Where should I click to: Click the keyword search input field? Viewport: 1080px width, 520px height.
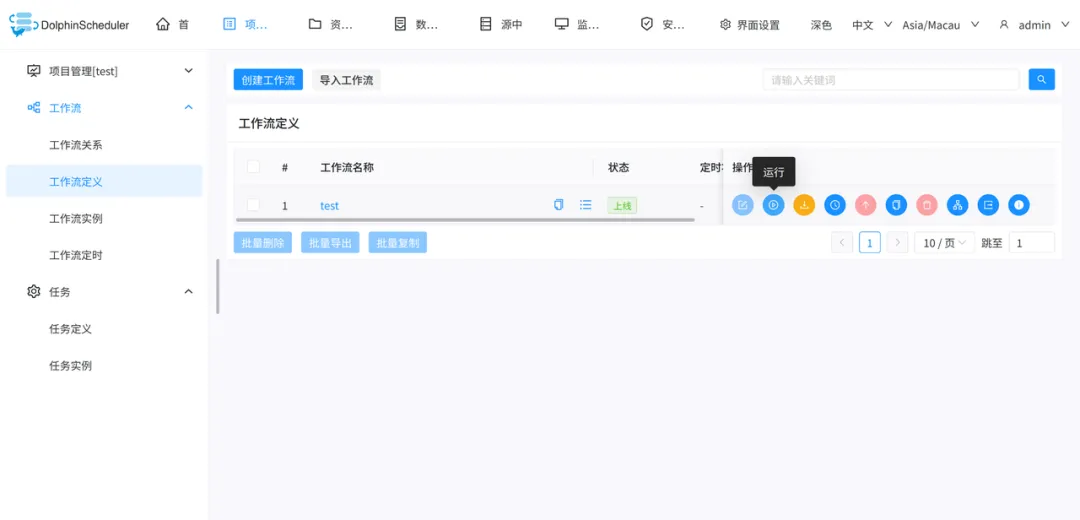891,80
